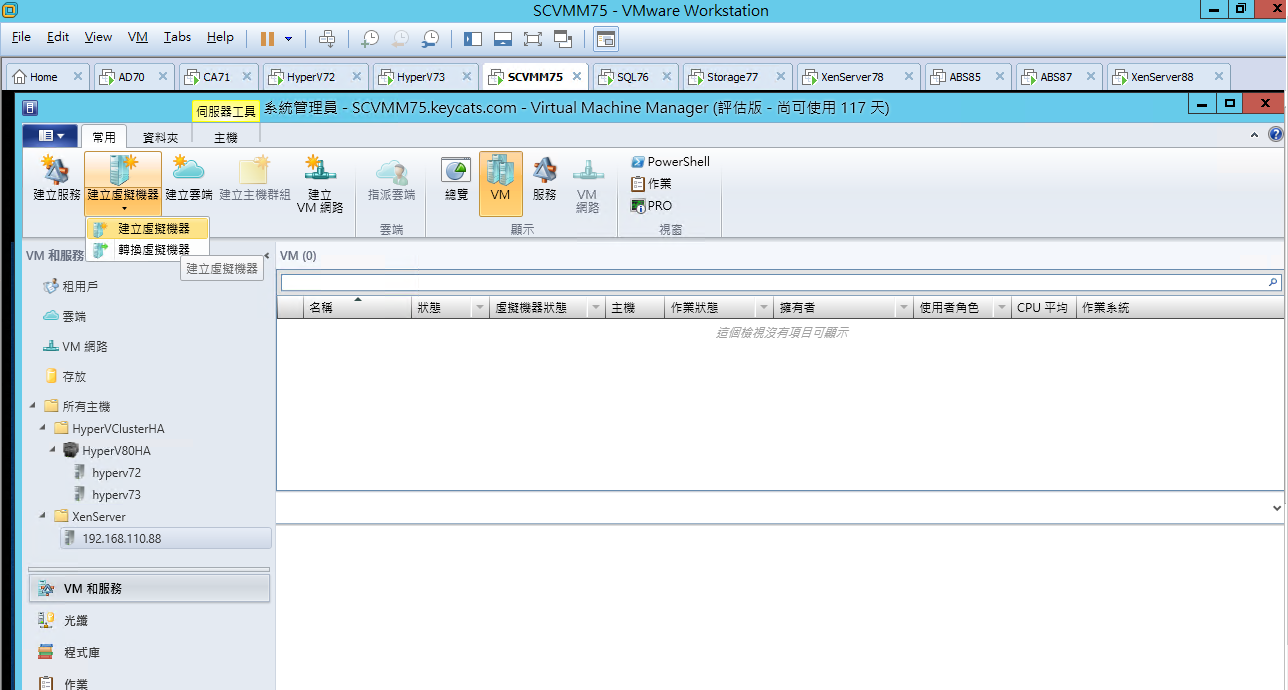Expand the details pane chevron at right
This screenshot has height=690, width=1288.
tap(1277, 508)
